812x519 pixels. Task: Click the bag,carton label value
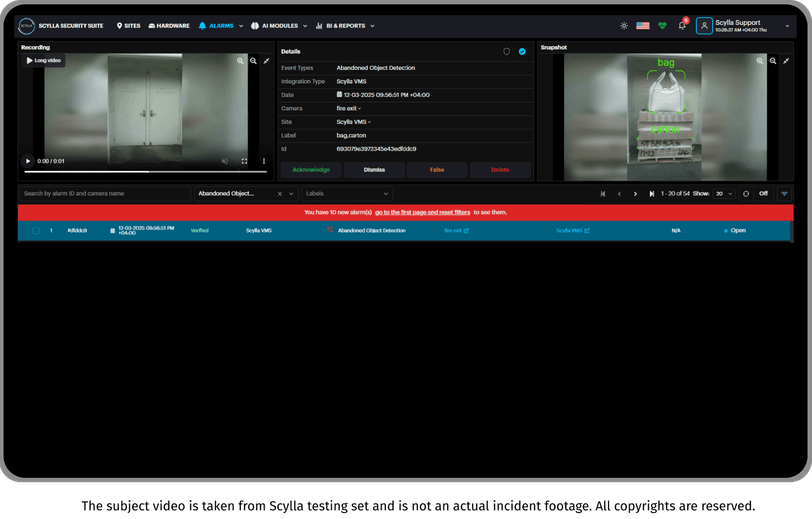click(x=351, y=135)
